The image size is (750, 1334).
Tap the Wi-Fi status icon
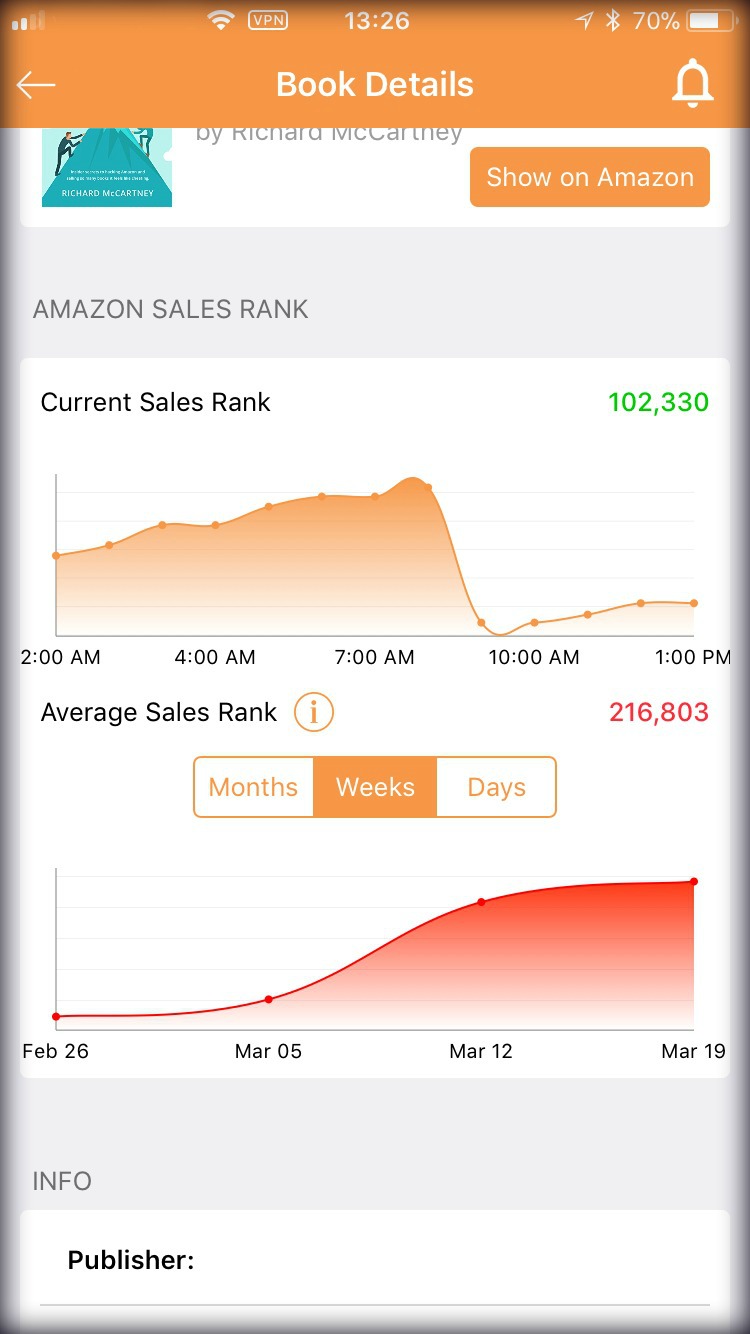click(x=221, y=20)
